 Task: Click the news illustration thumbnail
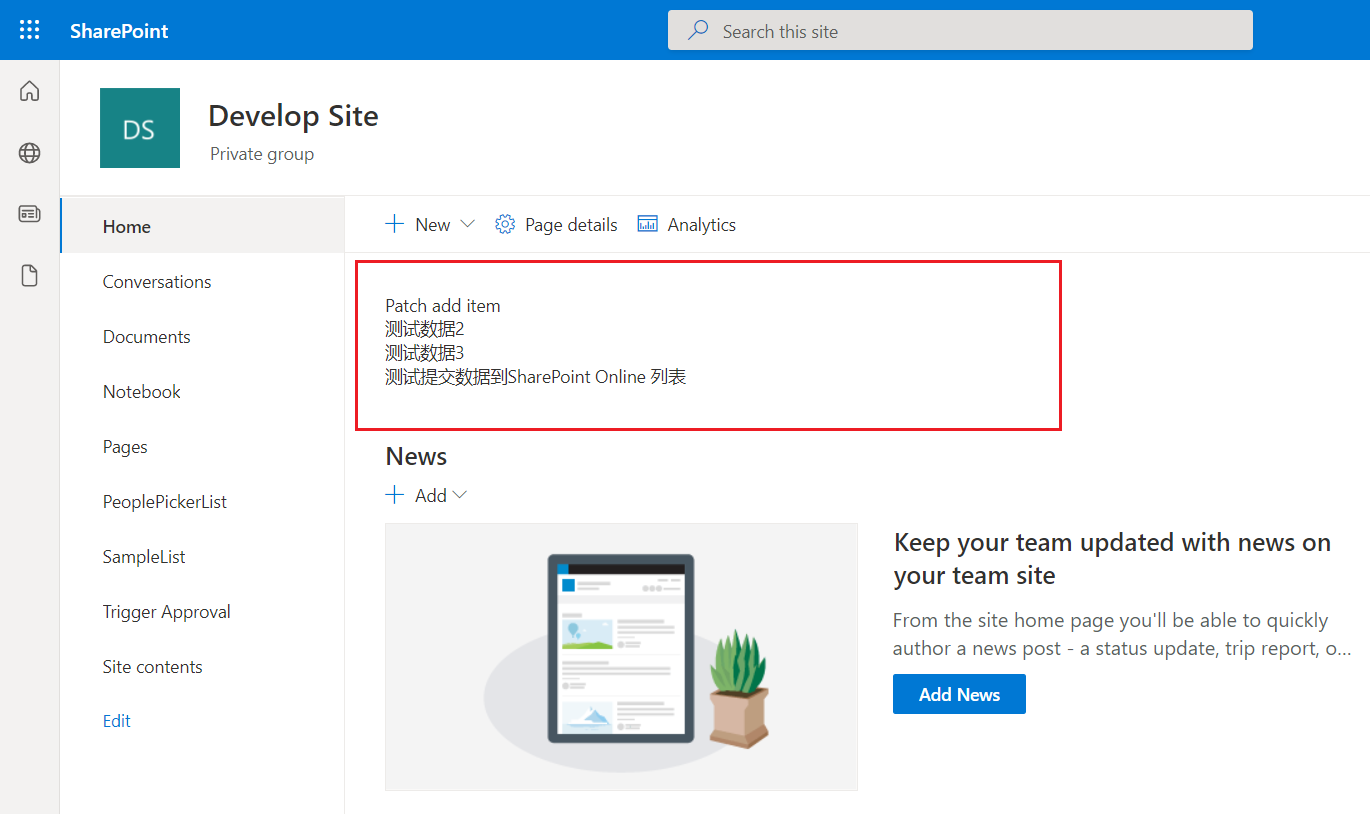coord(621,657)
